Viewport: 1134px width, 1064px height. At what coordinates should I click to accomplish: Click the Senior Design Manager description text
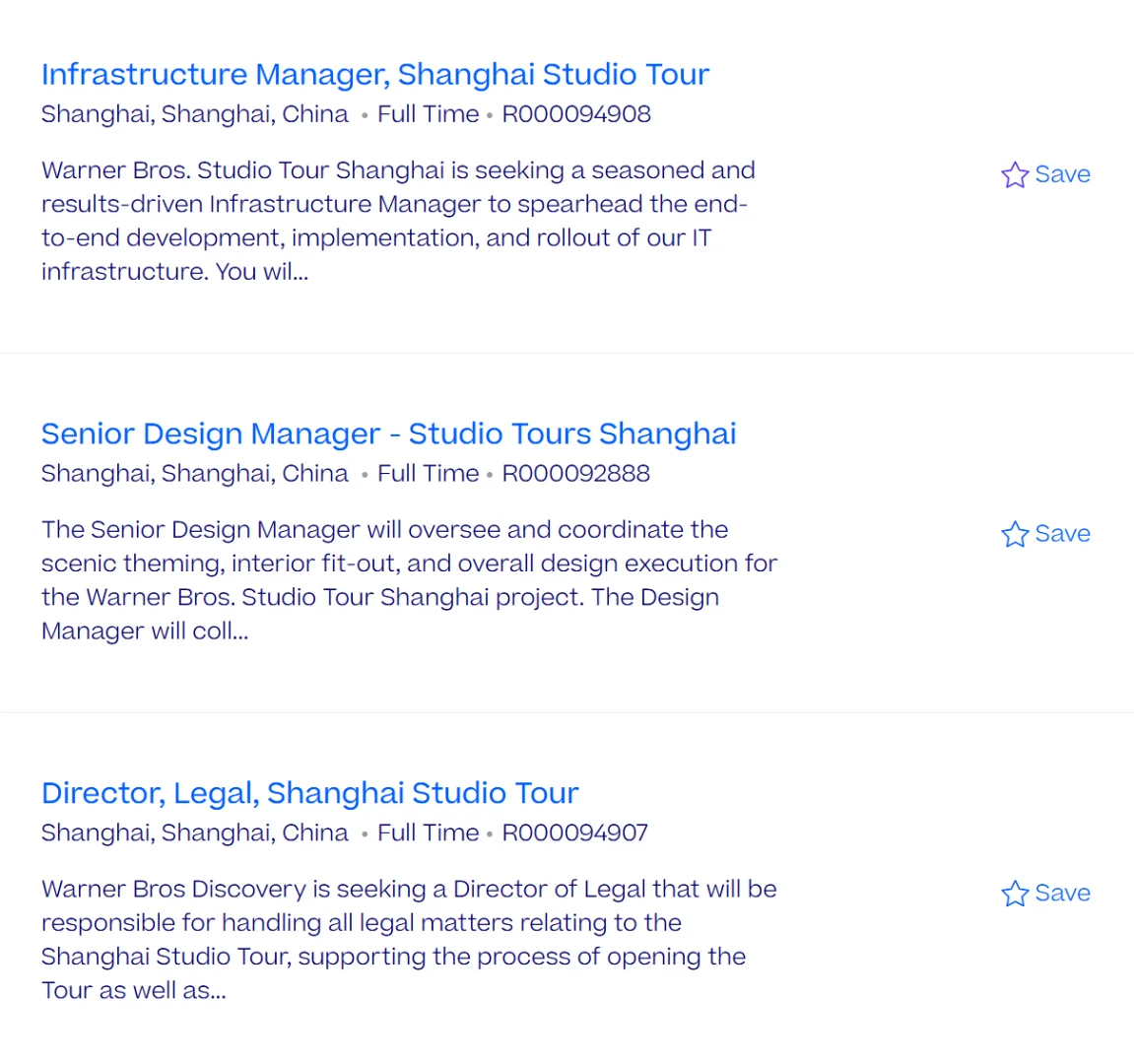pyautogui.click(x=408, y=580)
